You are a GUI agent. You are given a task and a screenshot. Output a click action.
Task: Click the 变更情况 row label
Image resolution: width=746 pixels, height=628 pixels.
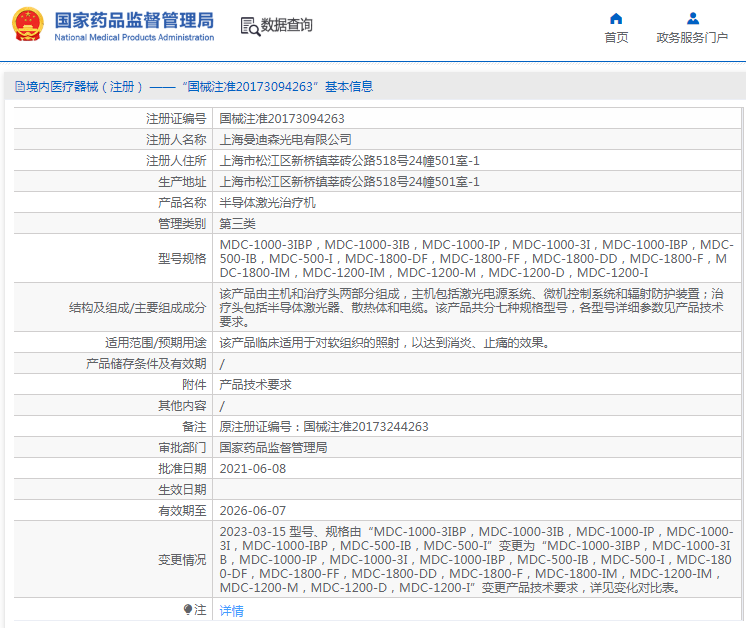click(x=182, y=559)
